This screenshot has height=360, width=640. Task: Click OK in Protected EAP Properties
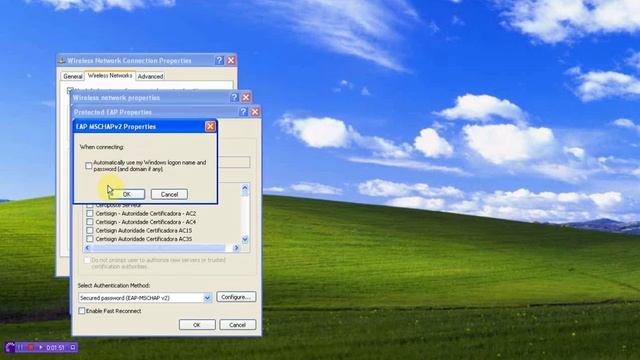[x=197, y=325]
